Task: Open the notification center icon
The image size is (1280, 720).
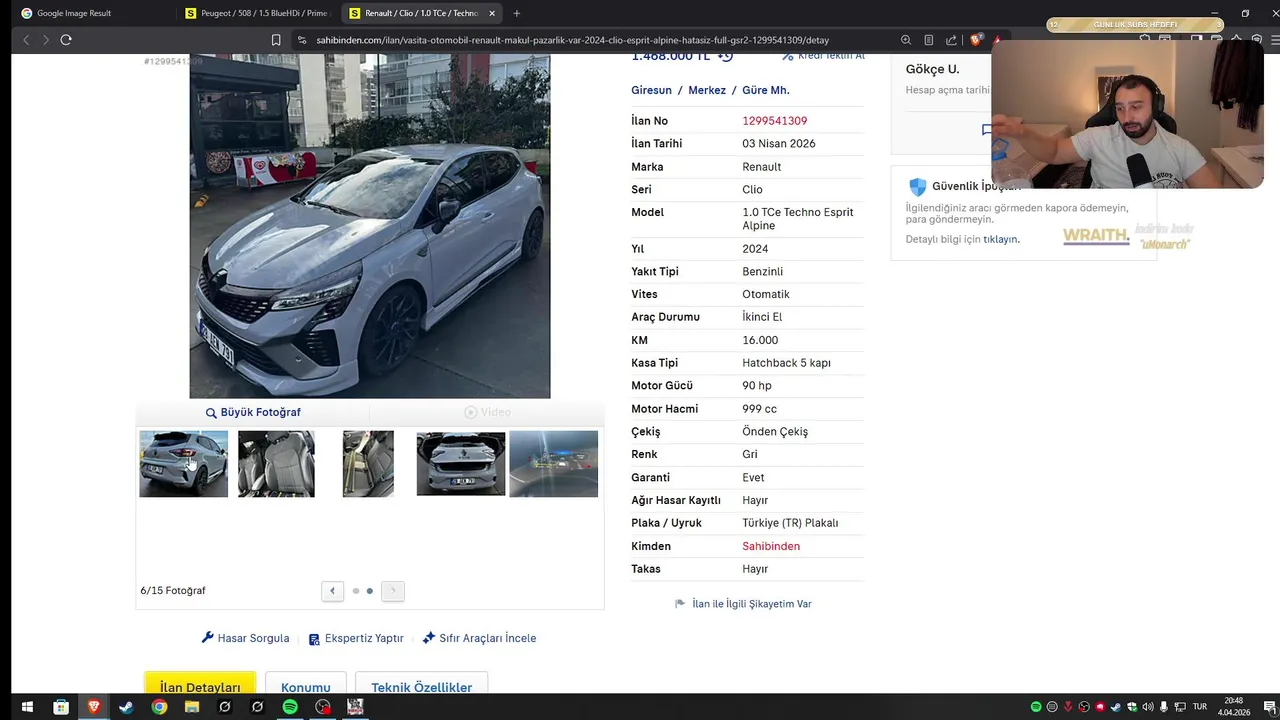Action: 1270,707
